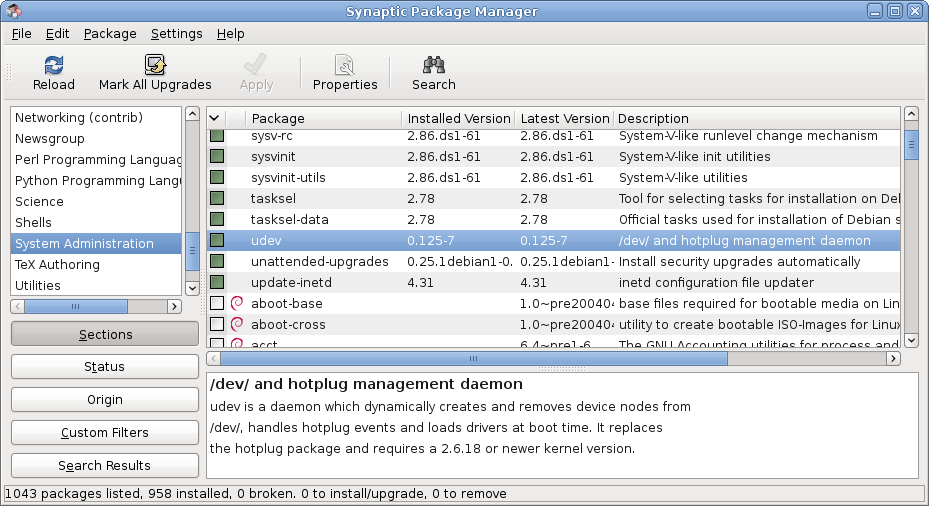Click the window menu icon in title bar
The height and width of the screenshot is (506, 929).
coord(11,11)
